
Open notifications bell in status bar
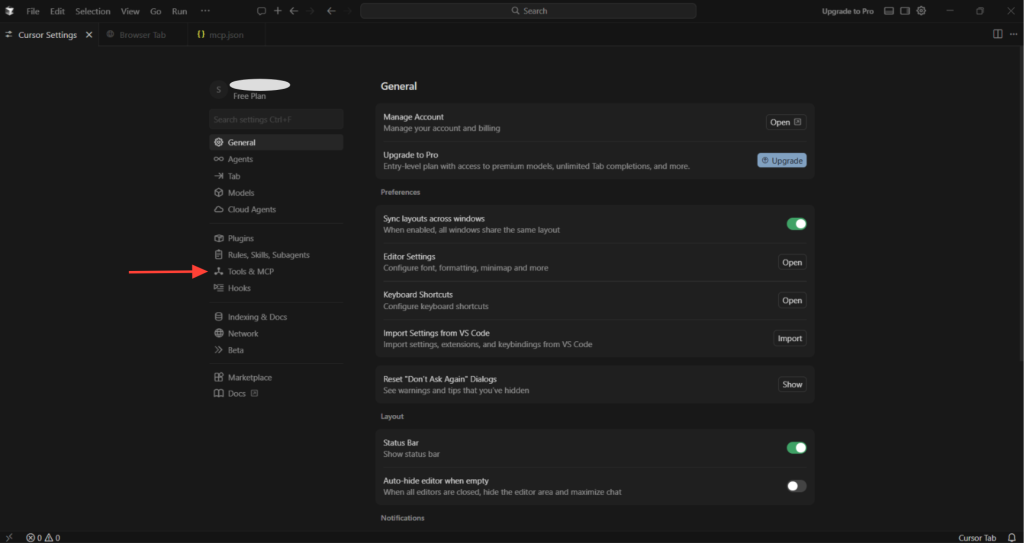(1012, 538)
